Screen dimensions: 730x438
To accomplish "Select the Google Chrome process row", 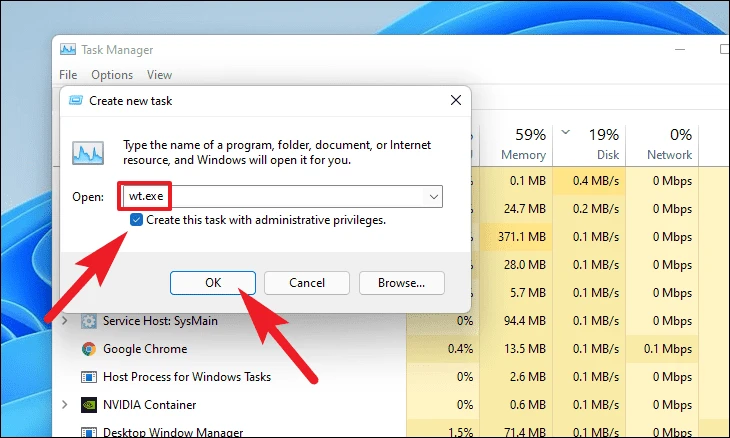I will pyautogui.click(x=377, y=349).
